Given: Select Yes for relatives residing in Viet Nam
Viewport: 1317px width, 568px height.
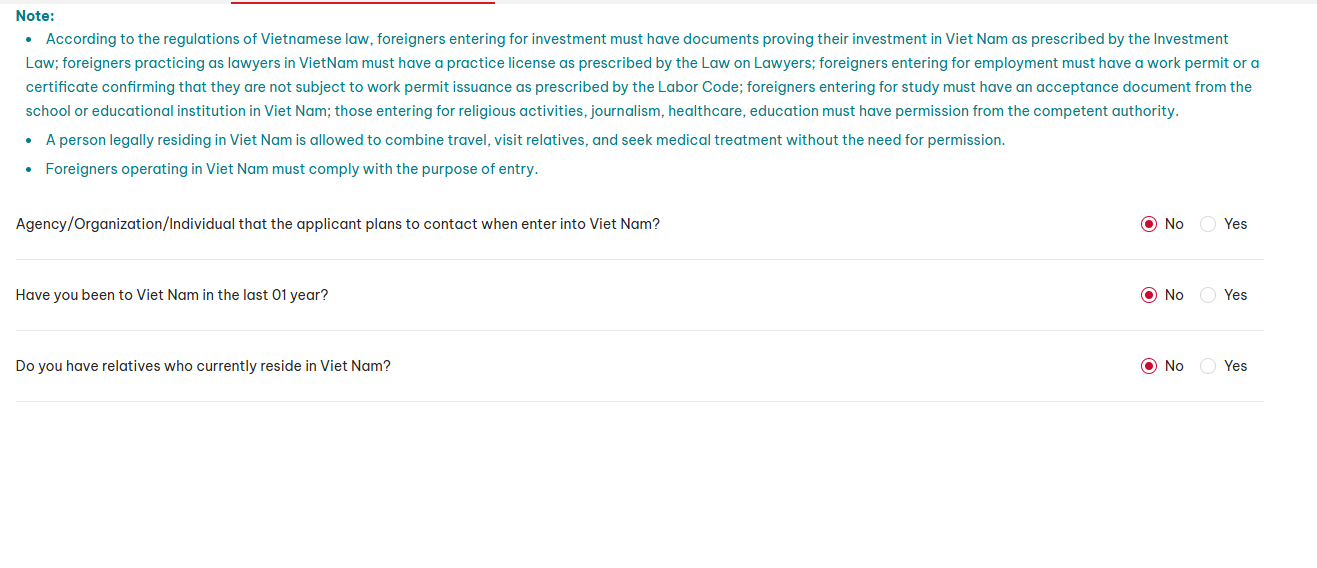Looking at the screenshot, I should coord(1208,366).
